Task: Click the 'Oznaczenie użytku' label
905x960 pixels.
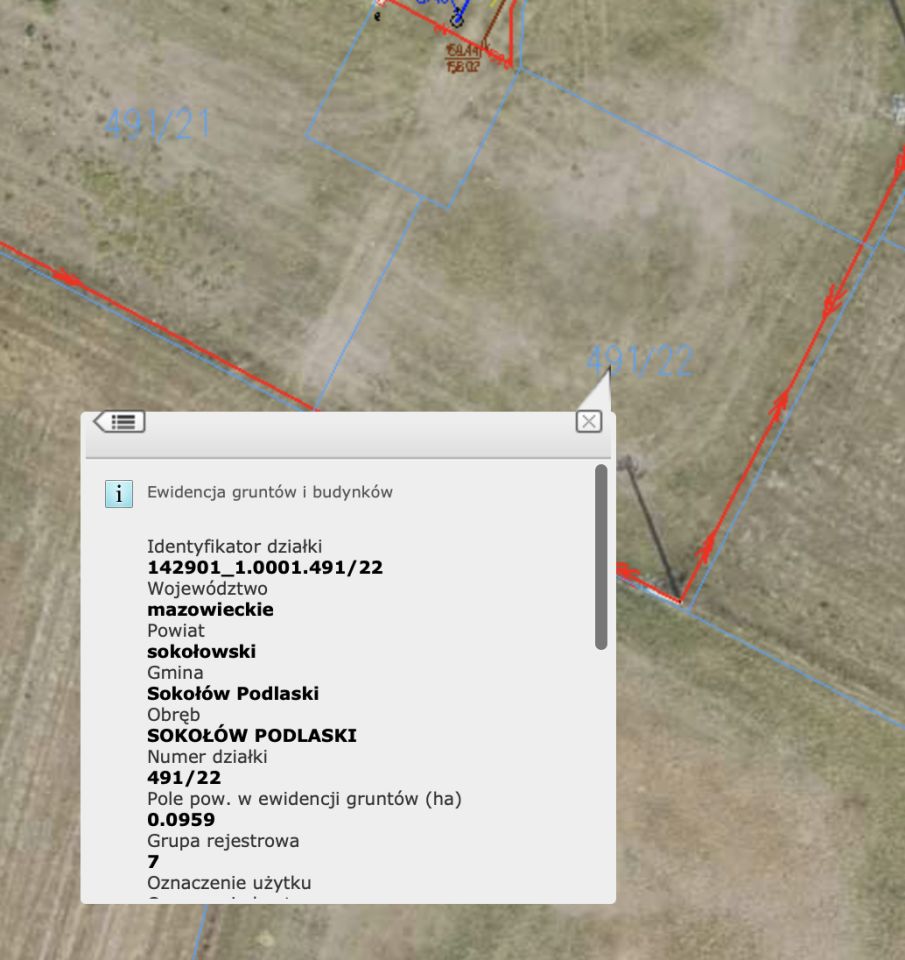Action: coord(229,883)
